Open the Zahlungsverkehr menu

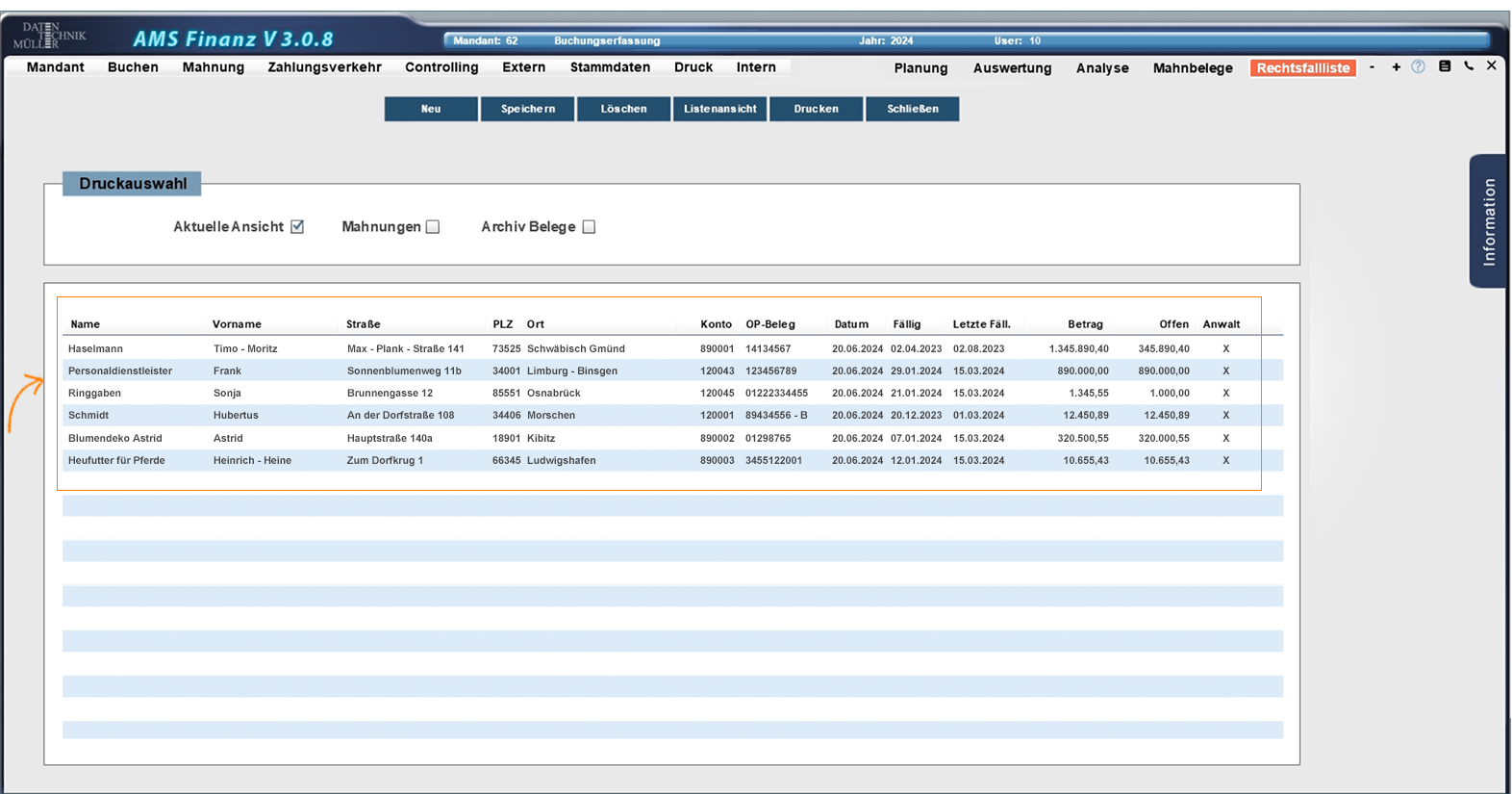tap(324, 67)
